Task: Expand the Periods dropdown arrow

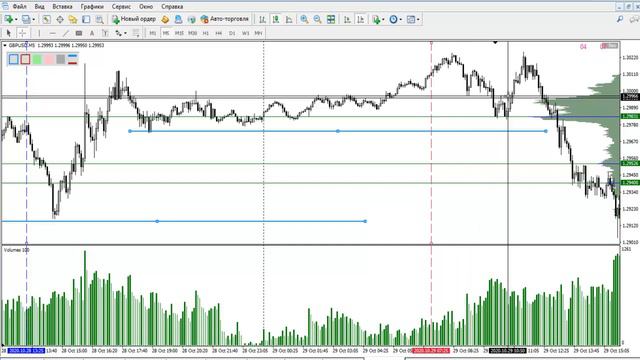Action: 400,19
